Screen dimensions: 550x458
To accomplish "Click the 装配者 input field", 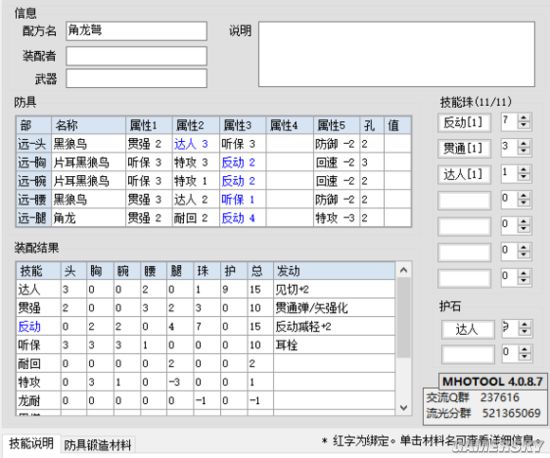I will click(x=136, y=56).
